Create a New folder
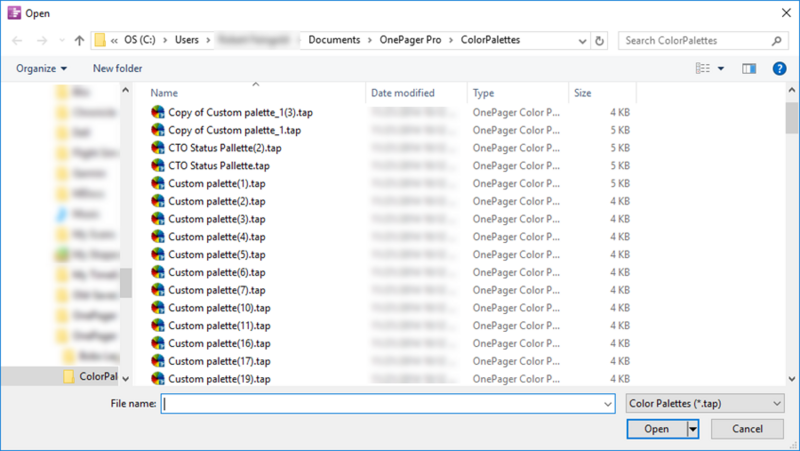Screen dimensions: 800x451 coord(117,68)
